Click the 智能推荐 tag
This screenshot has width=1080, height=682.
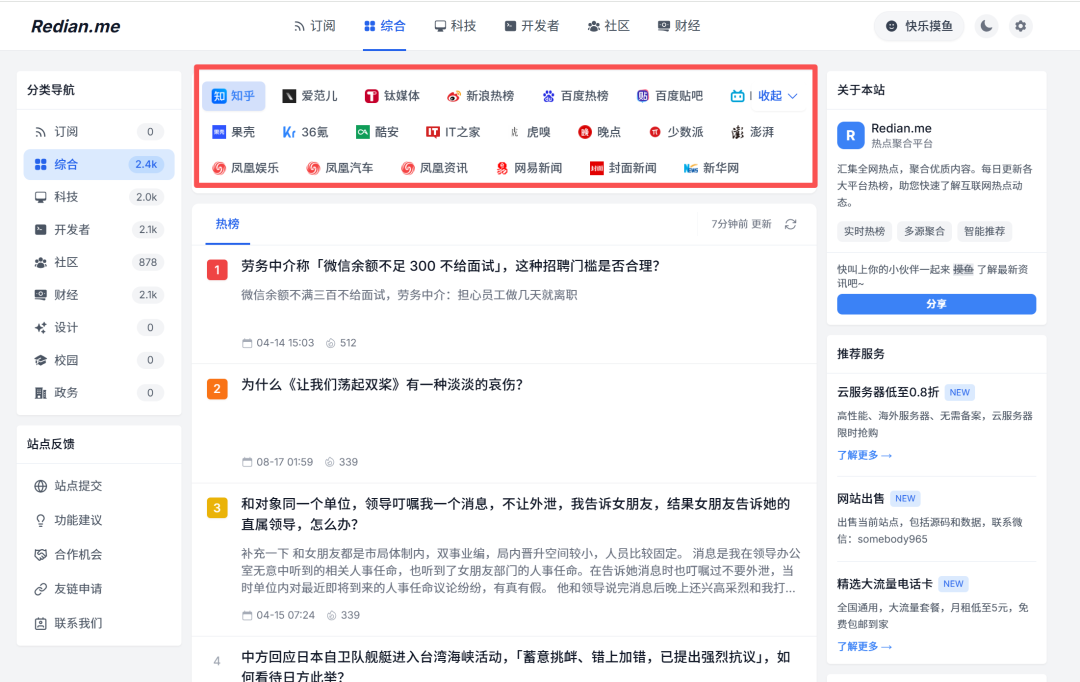pyautogui.click(x=984, y=231)
